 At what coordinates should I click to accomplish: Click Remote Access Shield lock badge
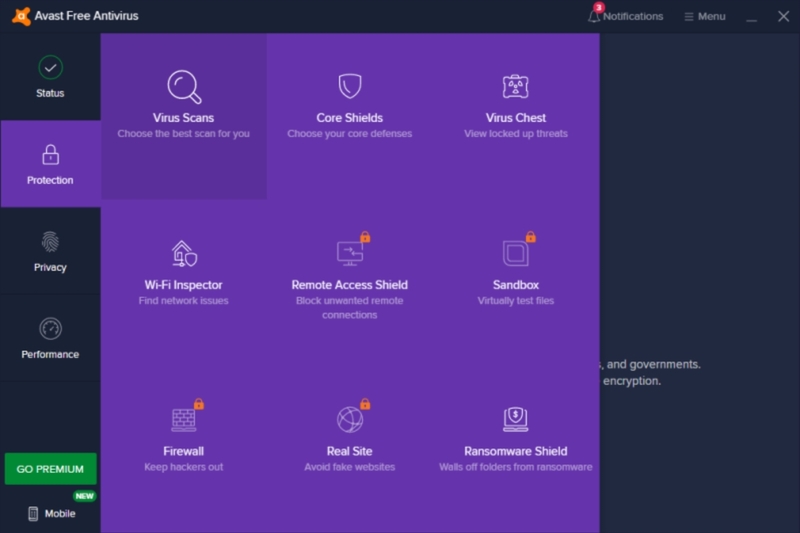click(365, 237)
